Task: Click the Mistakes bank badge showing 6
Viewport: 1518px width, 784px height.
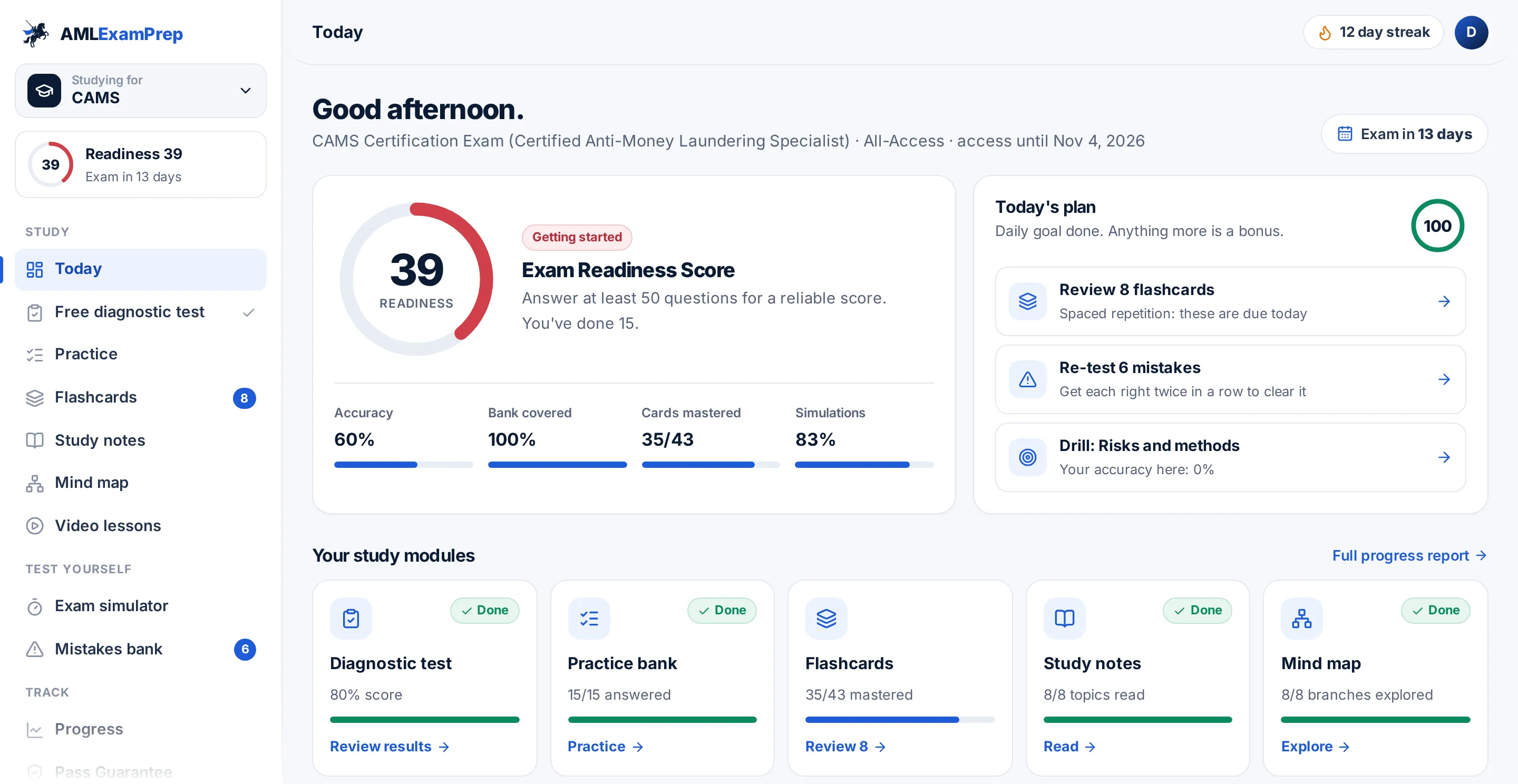Action: click(245, 649)
